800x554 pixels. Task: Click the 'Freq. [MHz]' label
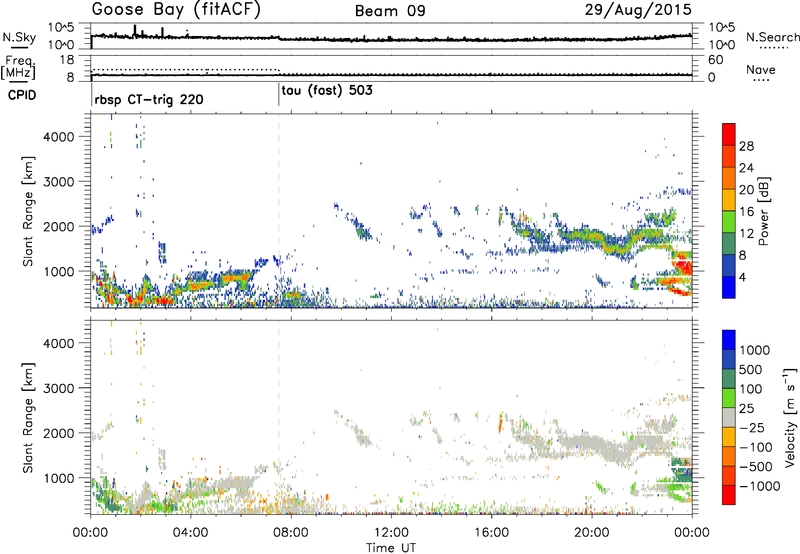tap(18, 67)
